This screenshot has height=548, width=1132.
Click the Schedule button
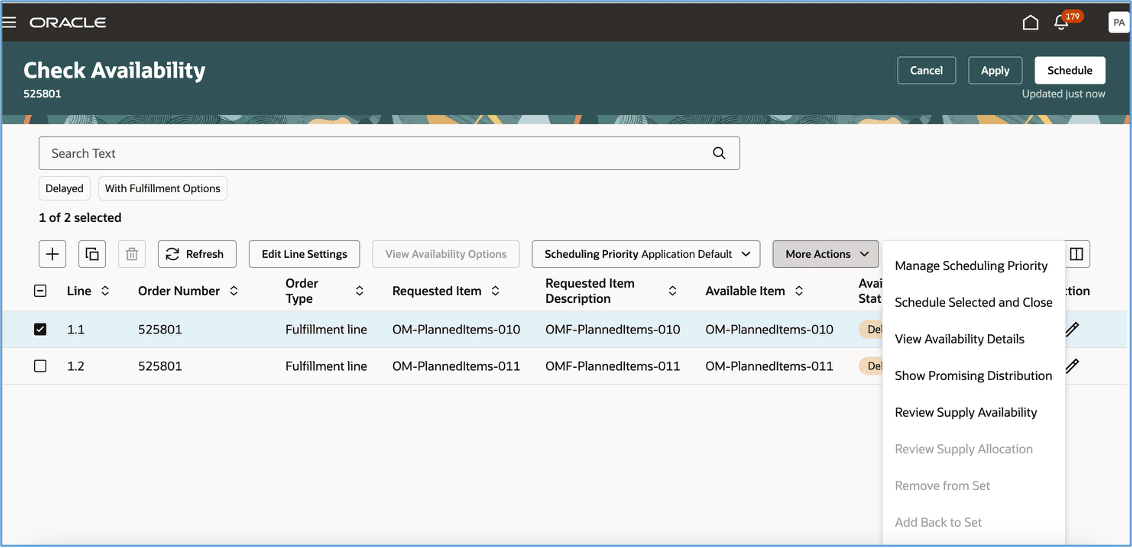pyautogui.click(x=1070, y=71)
